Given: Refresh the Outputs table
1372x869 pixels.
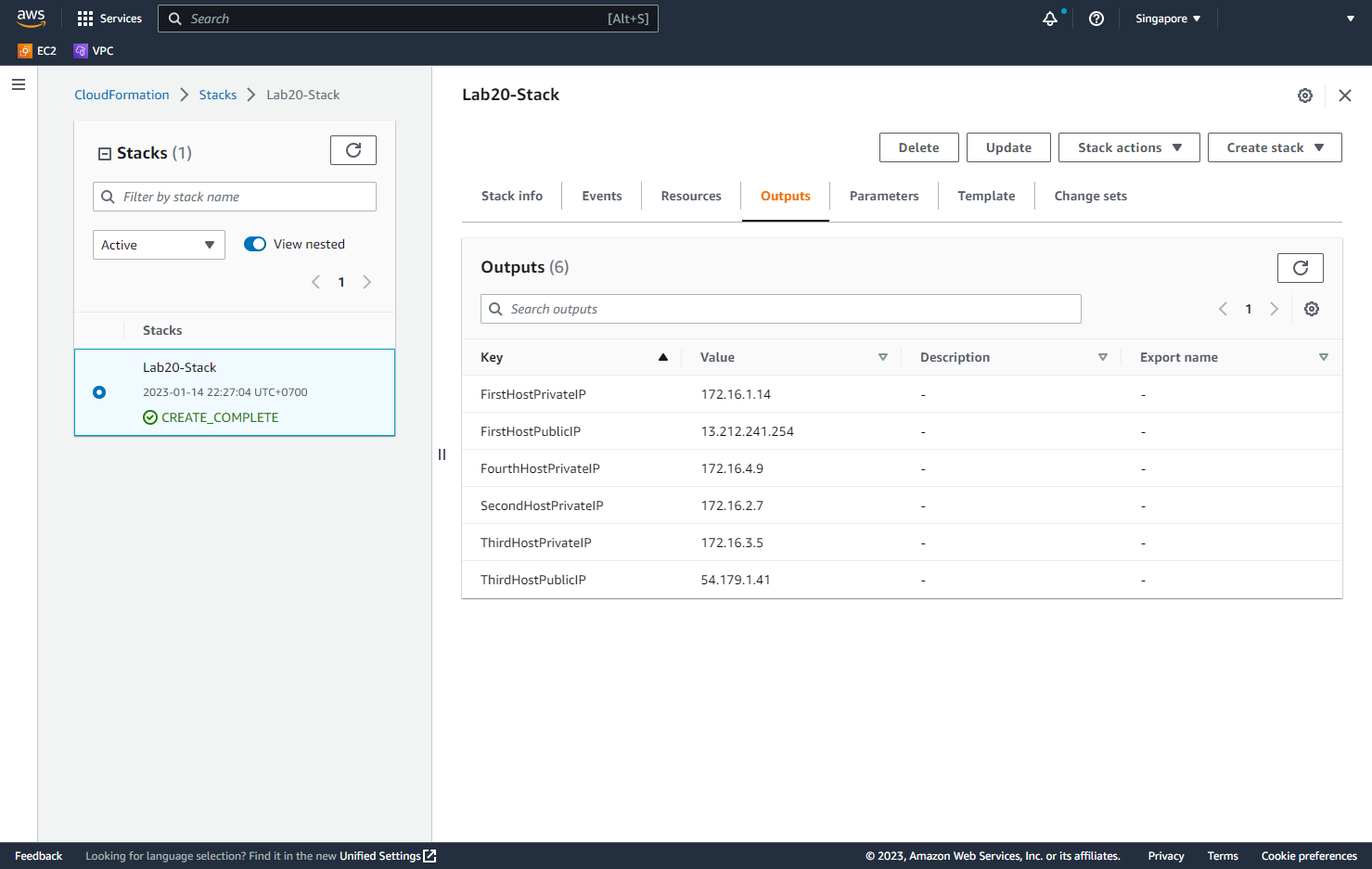Looking at the screenshot, I should [1301, 268].
